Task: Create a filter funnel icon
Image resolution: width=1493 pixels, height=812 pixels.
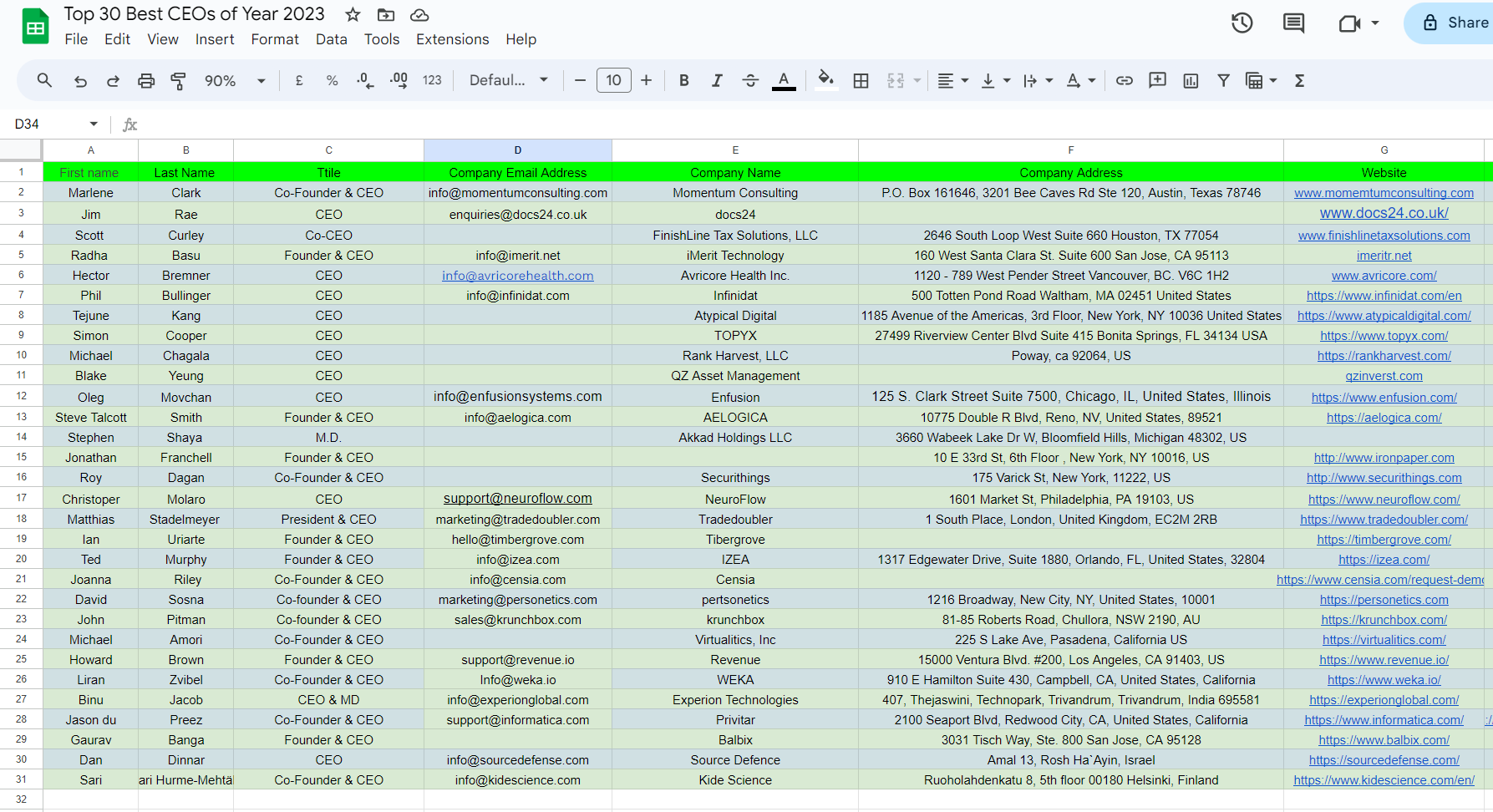Action: tap(1223, 80)
